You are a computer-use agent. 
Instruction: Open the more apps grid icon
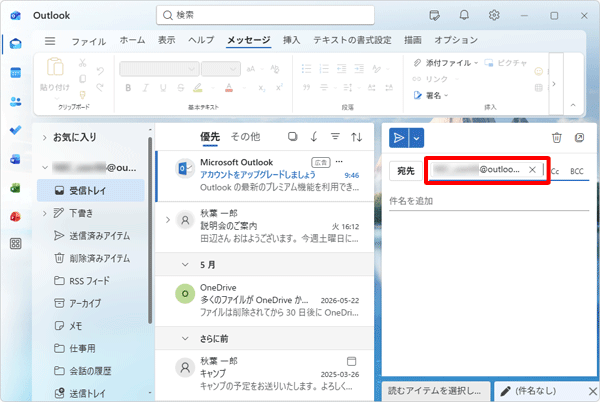15,244
